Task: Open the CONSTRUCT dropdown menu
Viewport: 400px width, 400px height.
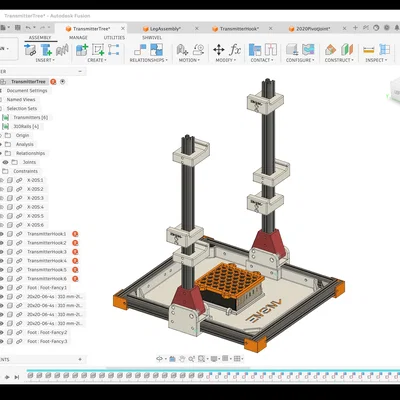Action: [339, 60]
